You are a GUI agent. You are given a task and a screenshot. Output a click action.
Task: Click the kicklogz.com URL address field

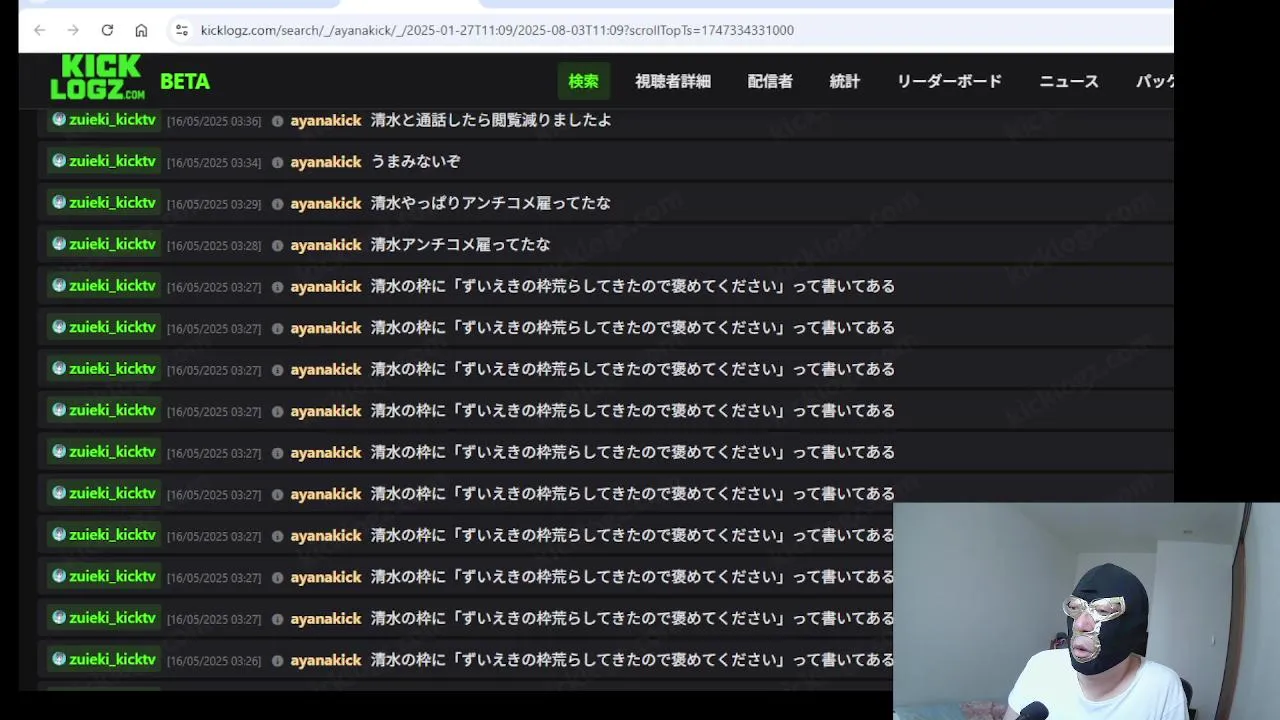[x=497, y=30]
